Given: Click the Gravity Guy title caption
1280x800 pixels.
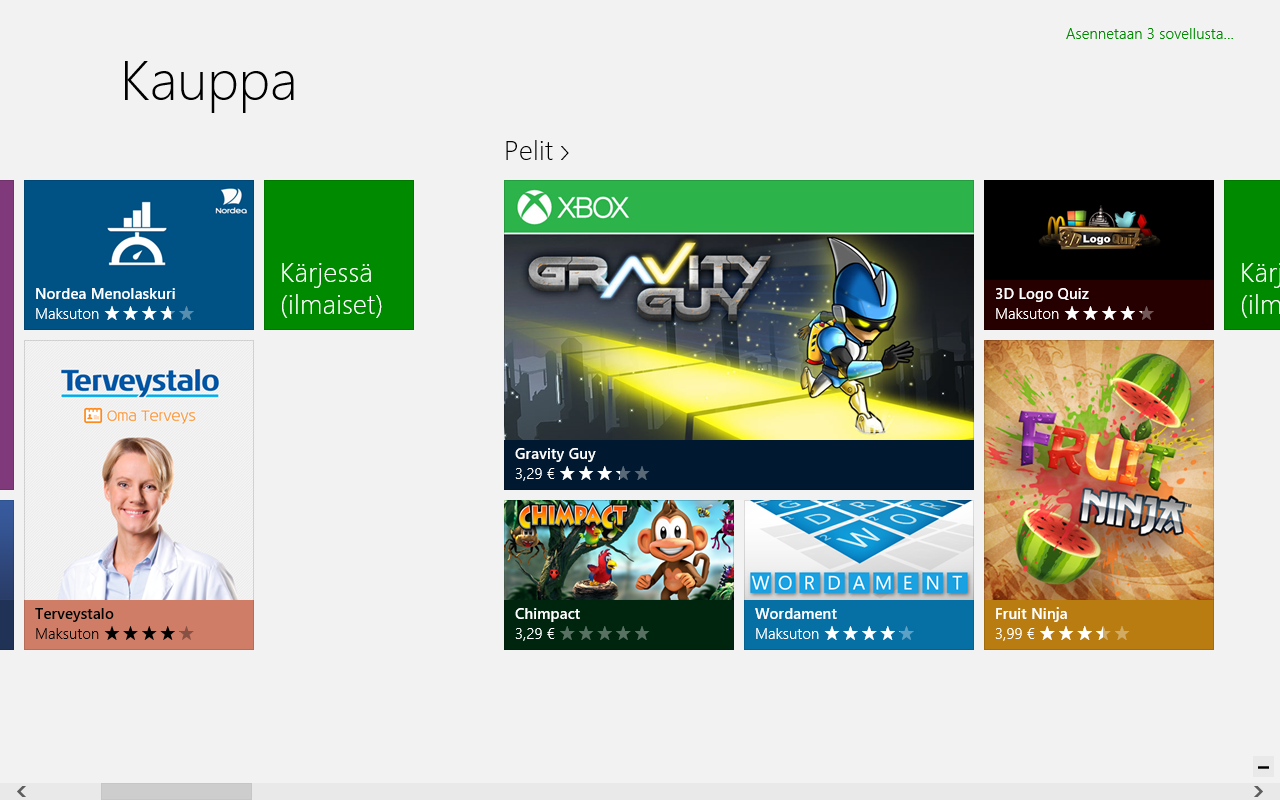Looking at the screenshot, I should tap(555, 454).
